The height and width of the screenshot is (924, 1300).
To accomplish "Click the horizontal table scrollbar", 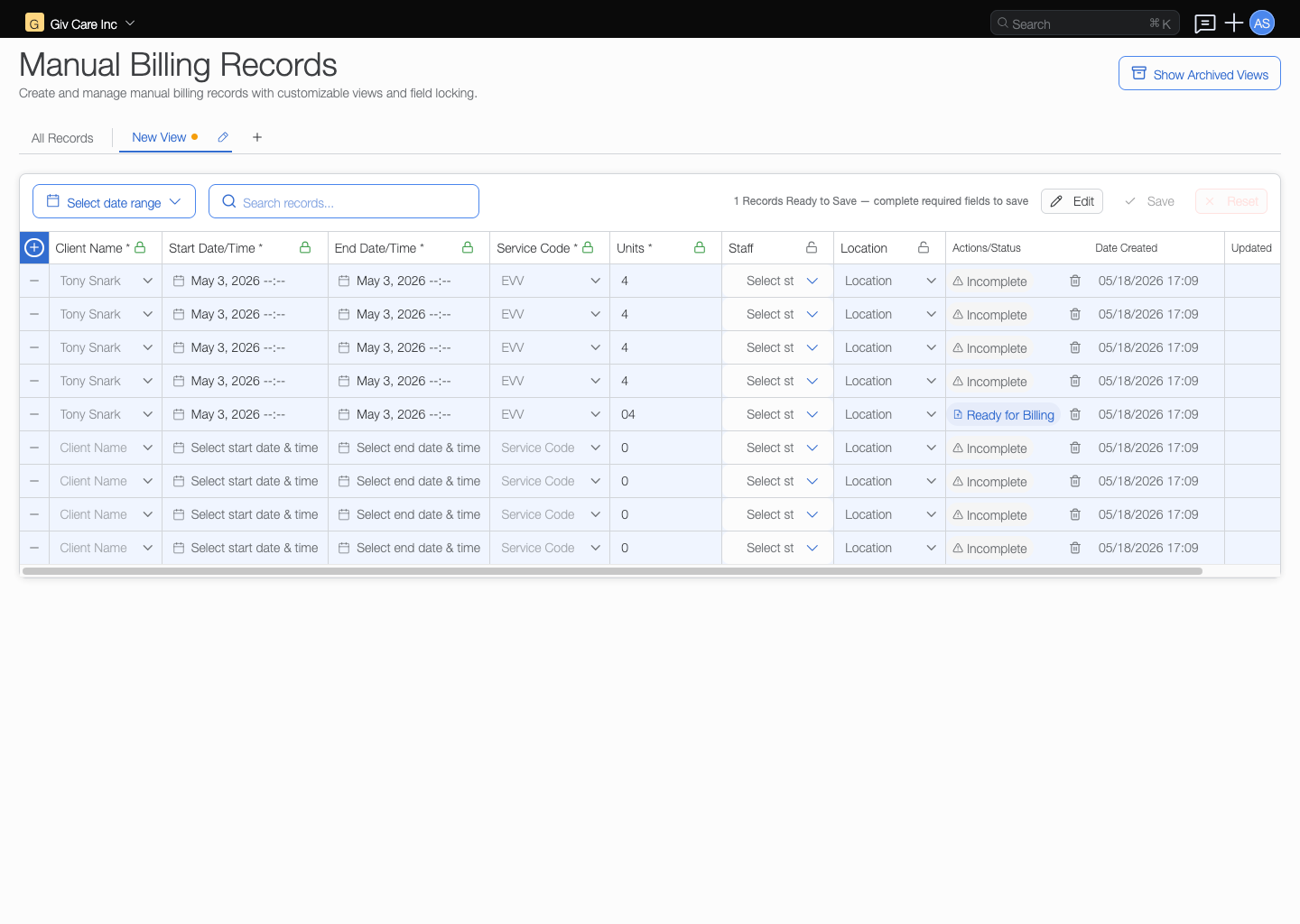I will [x=612, y=571].
